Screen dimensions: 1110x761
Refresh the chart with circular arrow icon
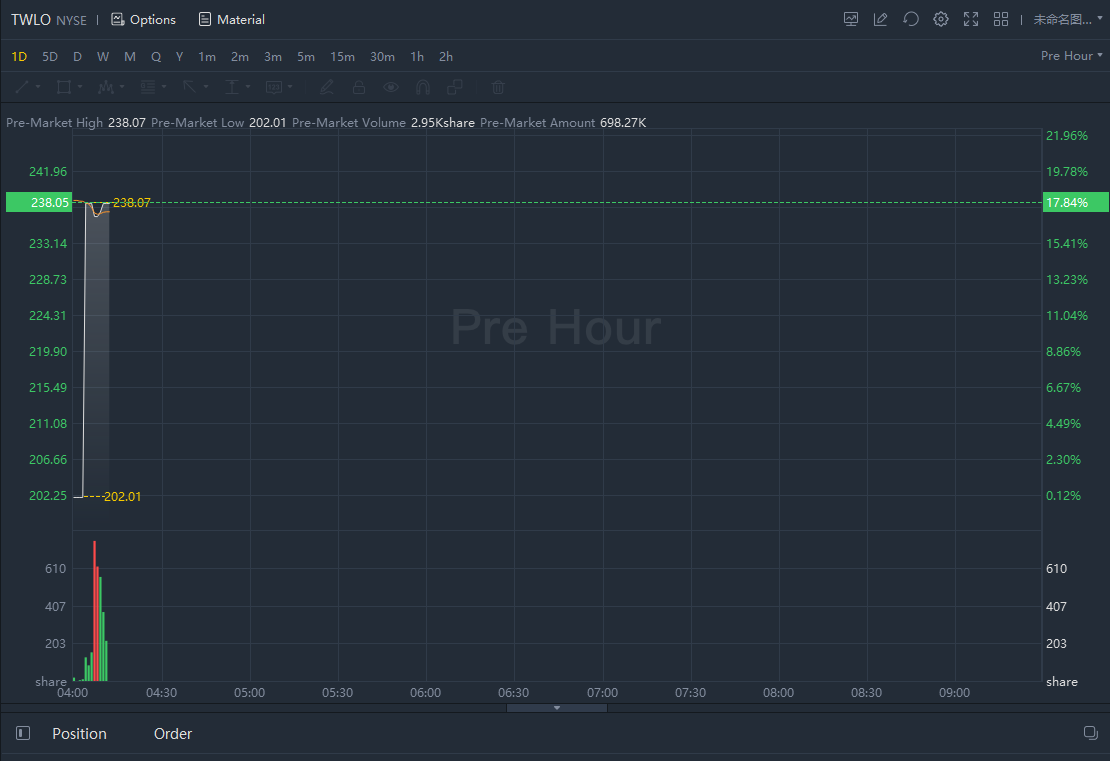pyautogui.click(x=911, y=20)
